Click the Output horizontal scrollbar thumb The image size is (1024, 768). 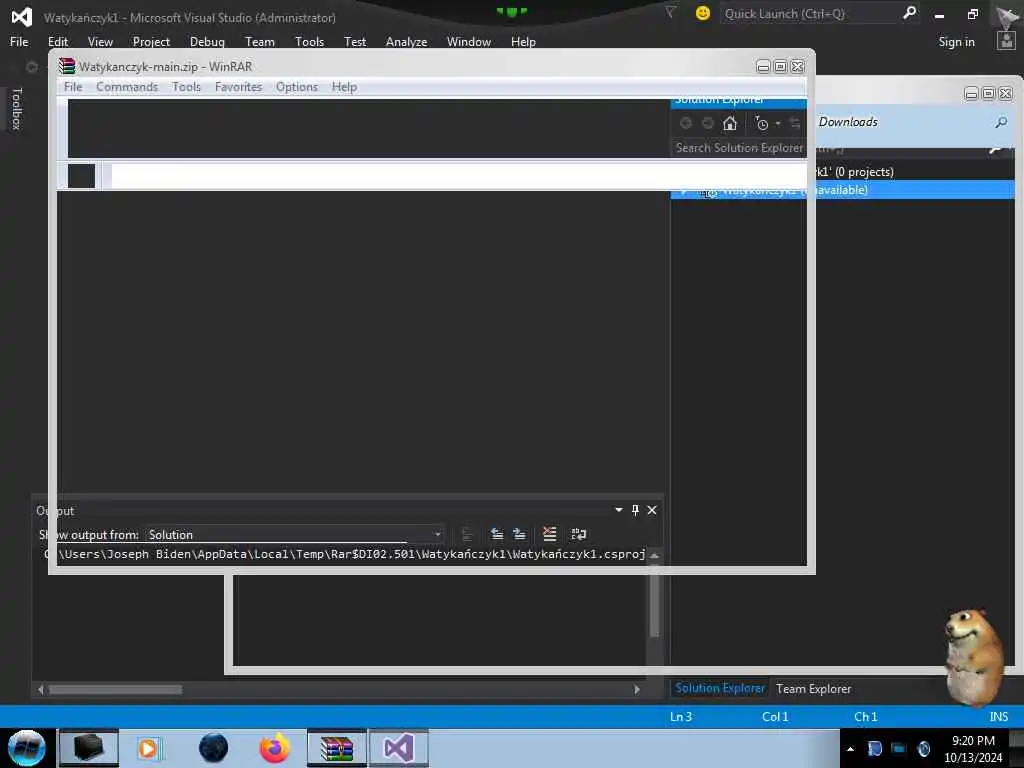tap(116, 690)
